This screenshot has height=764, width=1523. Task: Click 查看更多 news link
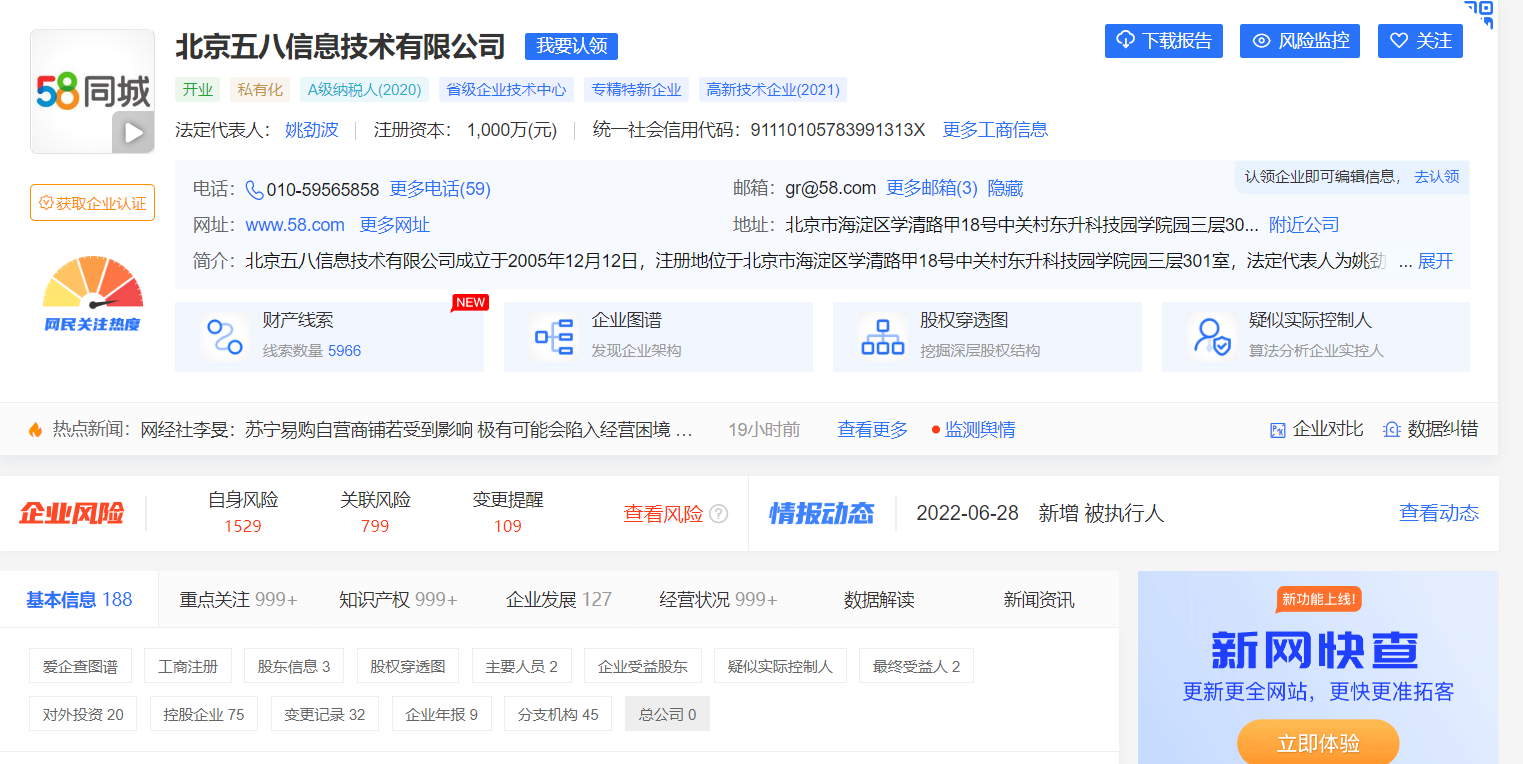pos(873,430)
